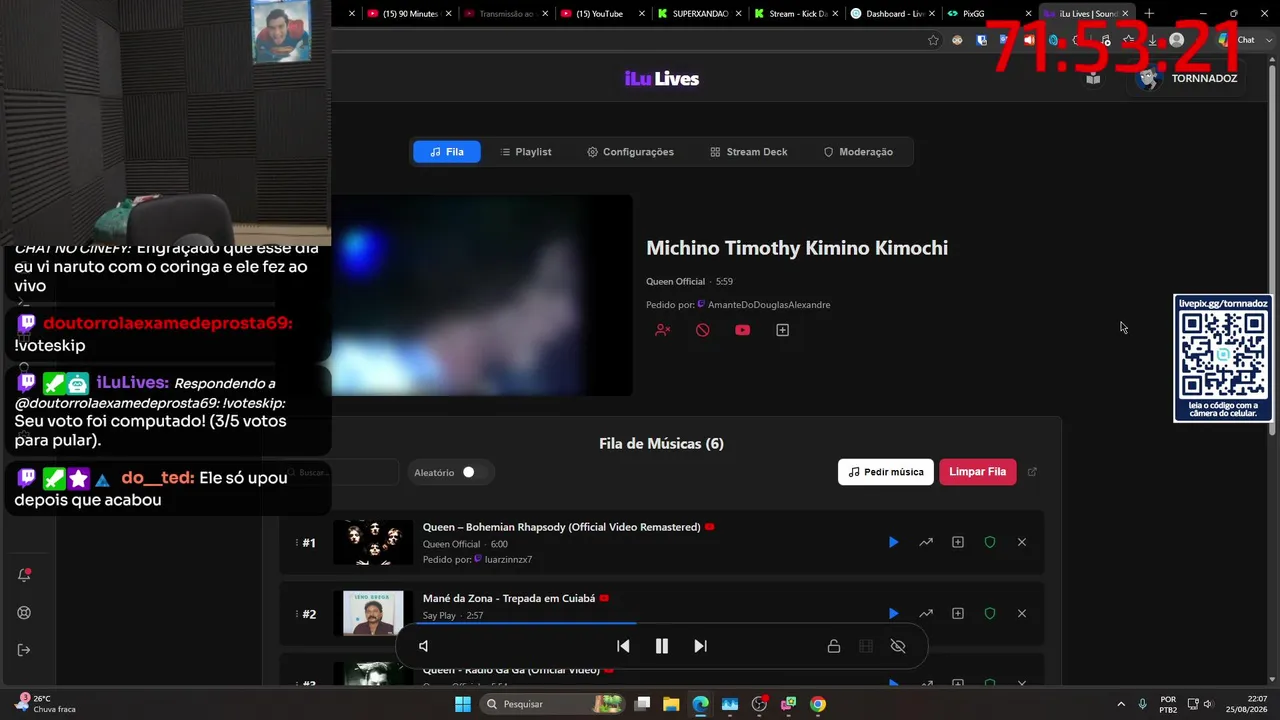Open the weather widget on taskbar
This screenshot has width=1280, height=720.
click(x=47, y=704)
